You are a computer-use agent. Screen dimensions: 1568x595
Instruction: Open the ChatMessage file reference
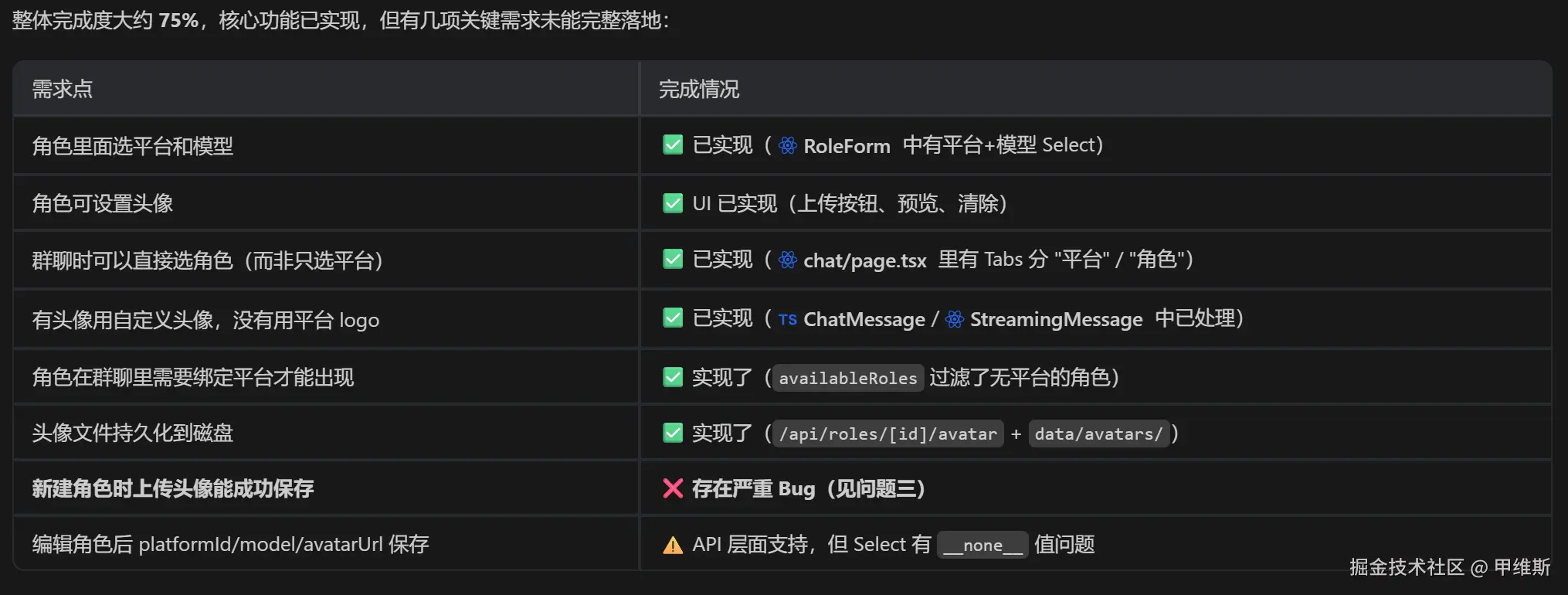864,319
